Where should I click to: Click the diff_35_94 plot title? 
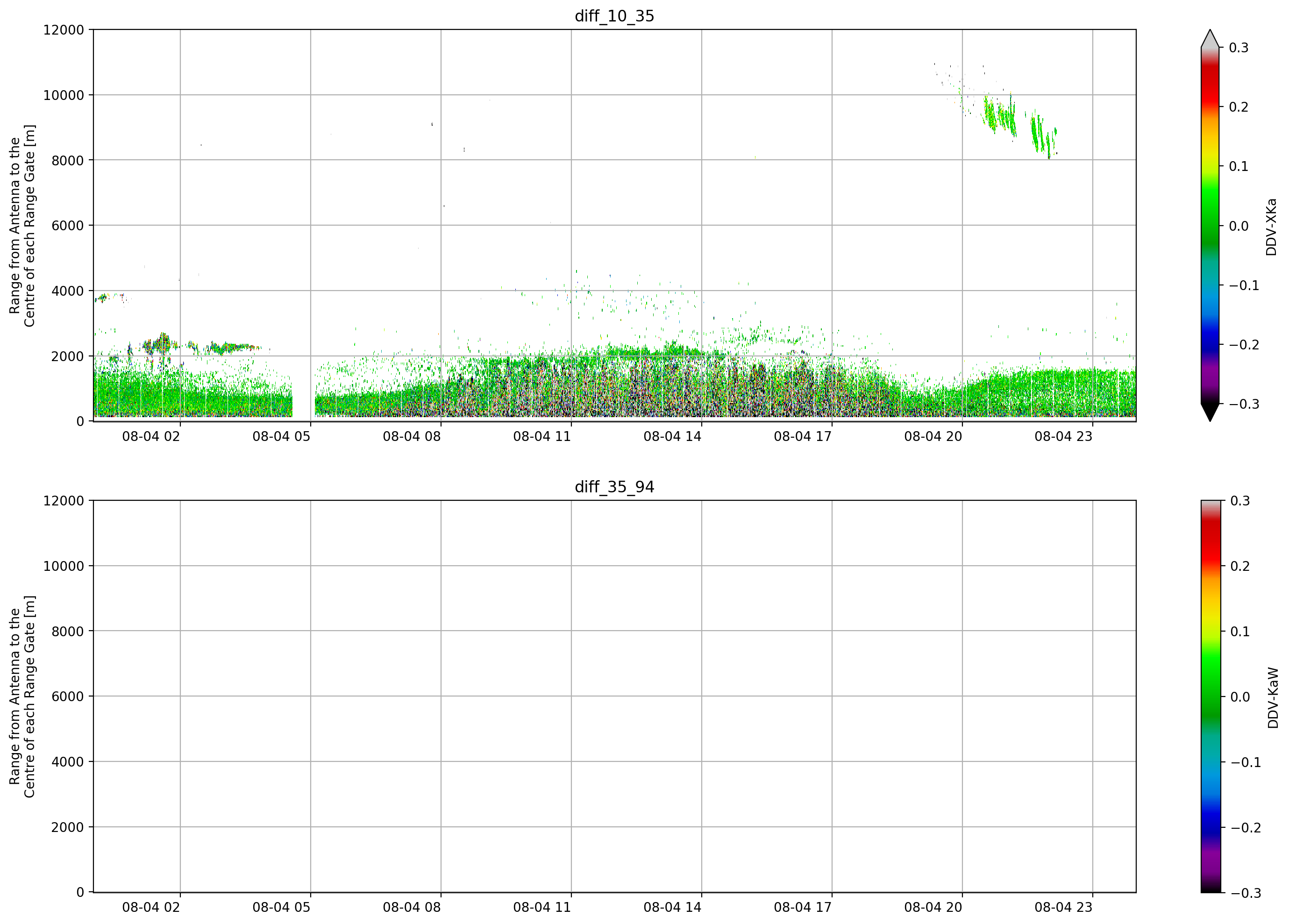coord(614,487)
